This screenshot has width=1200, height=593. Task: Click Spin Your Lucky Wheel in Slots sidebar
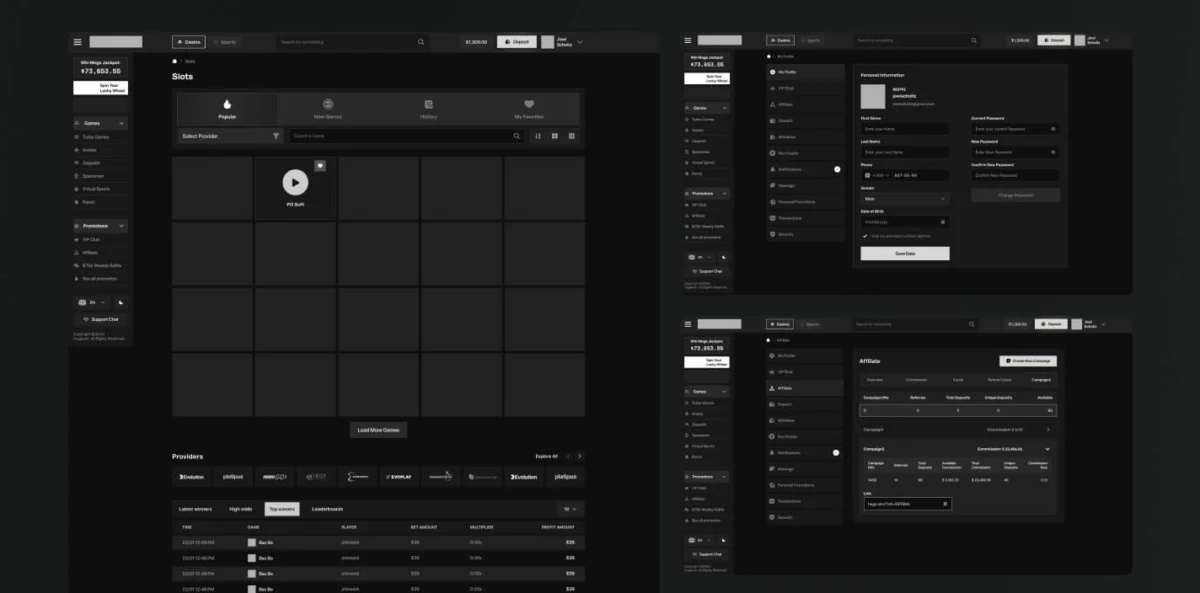click(100, 88)
